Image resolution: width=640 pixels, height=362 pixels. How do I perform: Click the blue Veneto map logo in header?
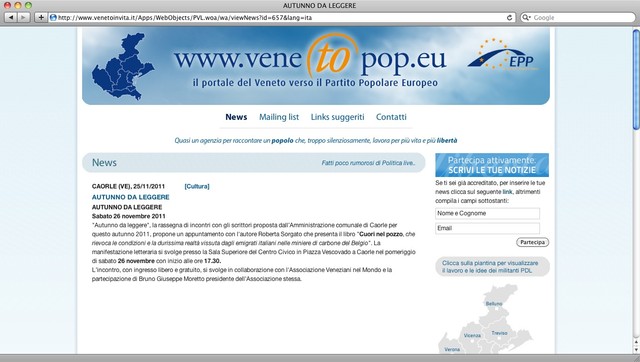[122, 67]
